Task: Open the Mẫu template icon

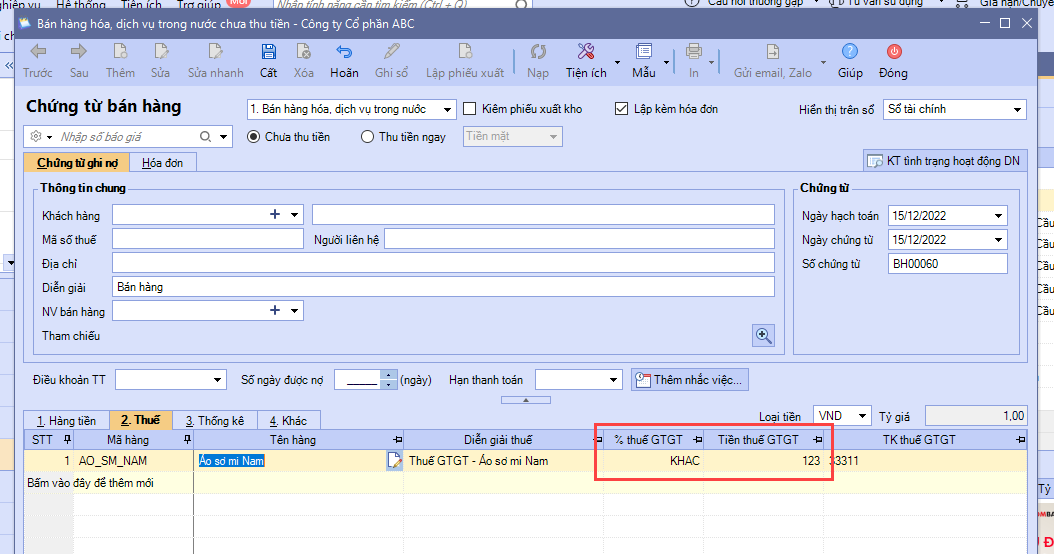Action: pyautogui.click(x=643, y=52)
